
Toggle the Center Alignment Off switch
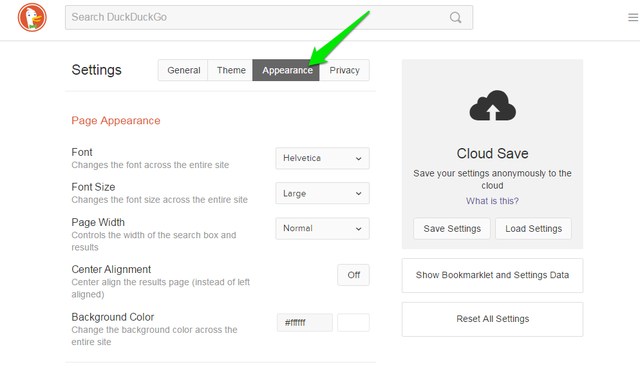click(353, 275)
